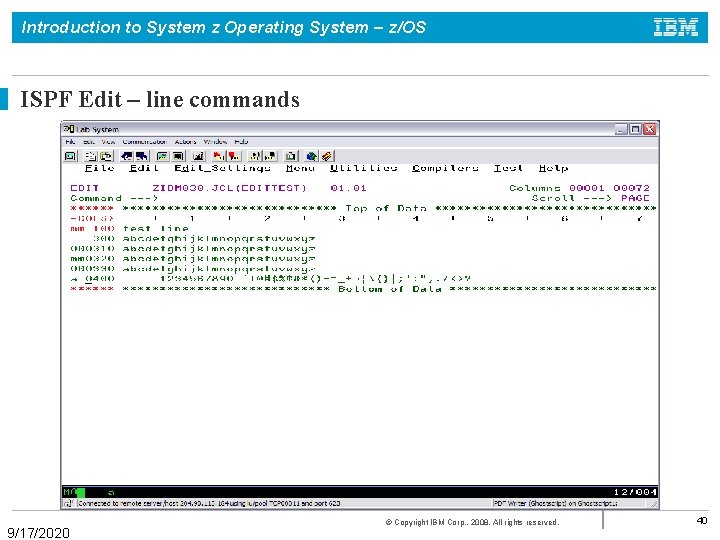The width and height of the screenshot is (720, 540).
Task: Click the 000330 line number field
Action: pos(92,269)
